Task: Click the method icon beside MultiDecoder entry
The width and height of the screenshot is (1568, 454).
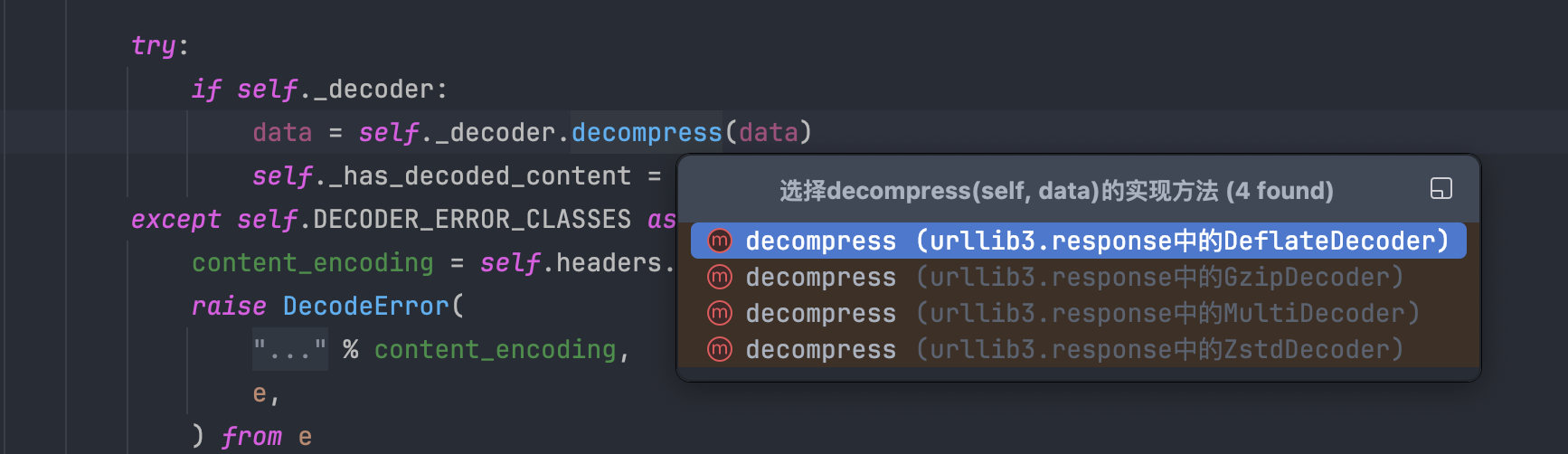Action: click(720, 313)
